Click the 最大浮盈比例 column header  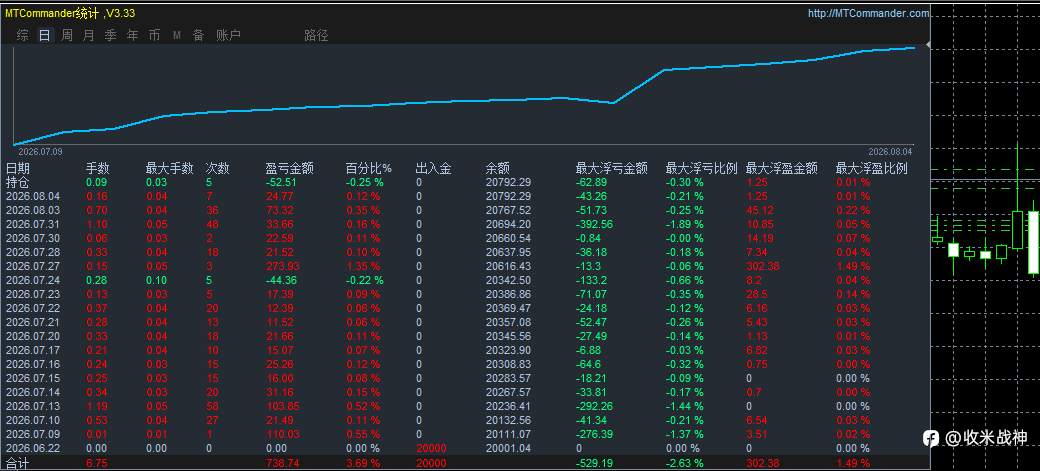tap(872, 169)
